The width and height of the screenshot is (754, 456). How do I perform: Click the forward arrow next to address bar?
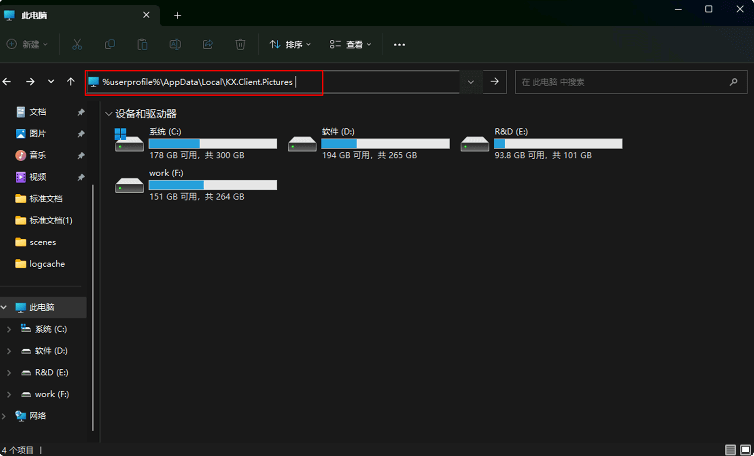(x=495, y=81)
